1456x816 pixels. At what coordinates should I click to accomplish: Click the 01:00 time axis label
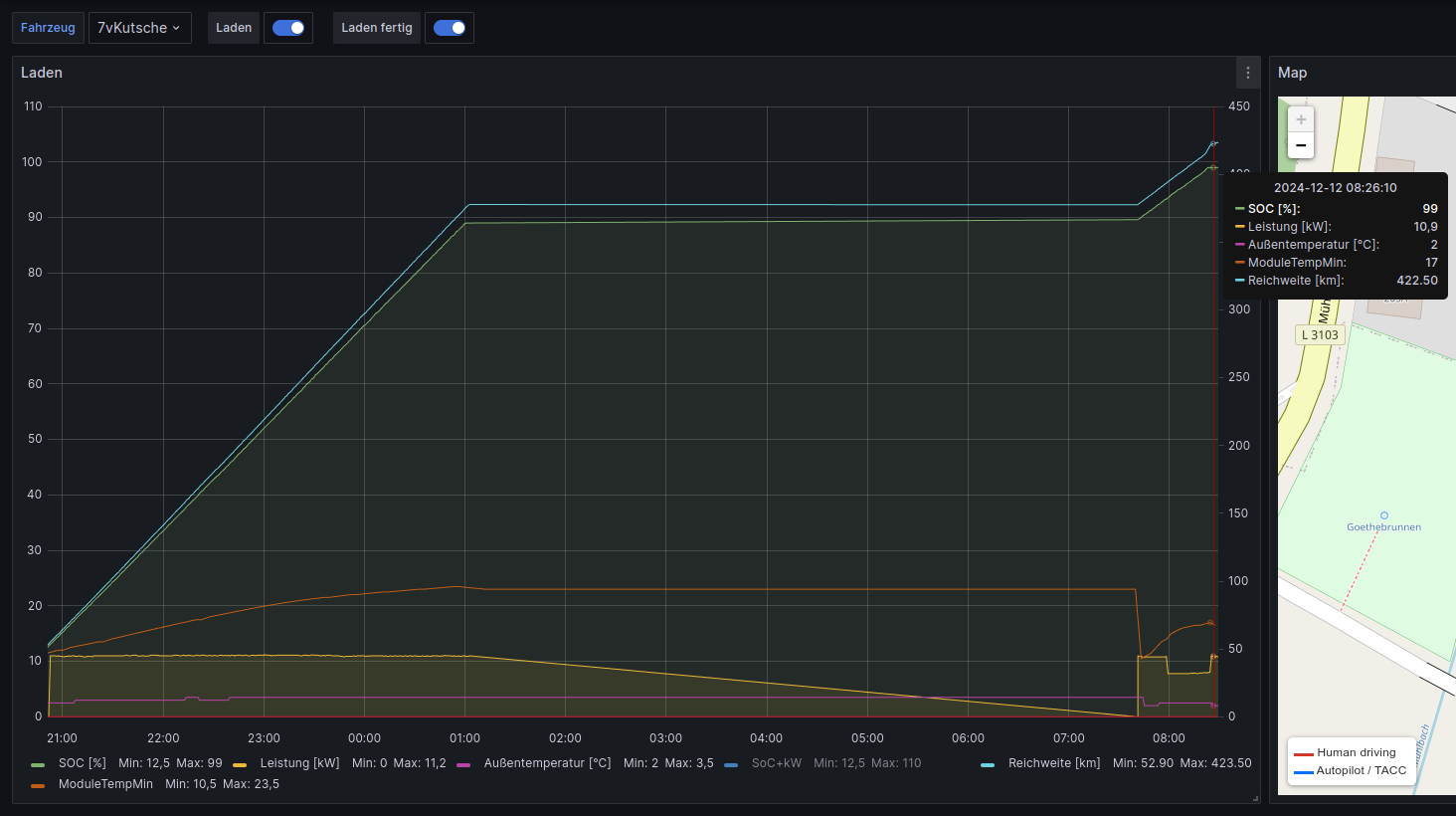464,738
